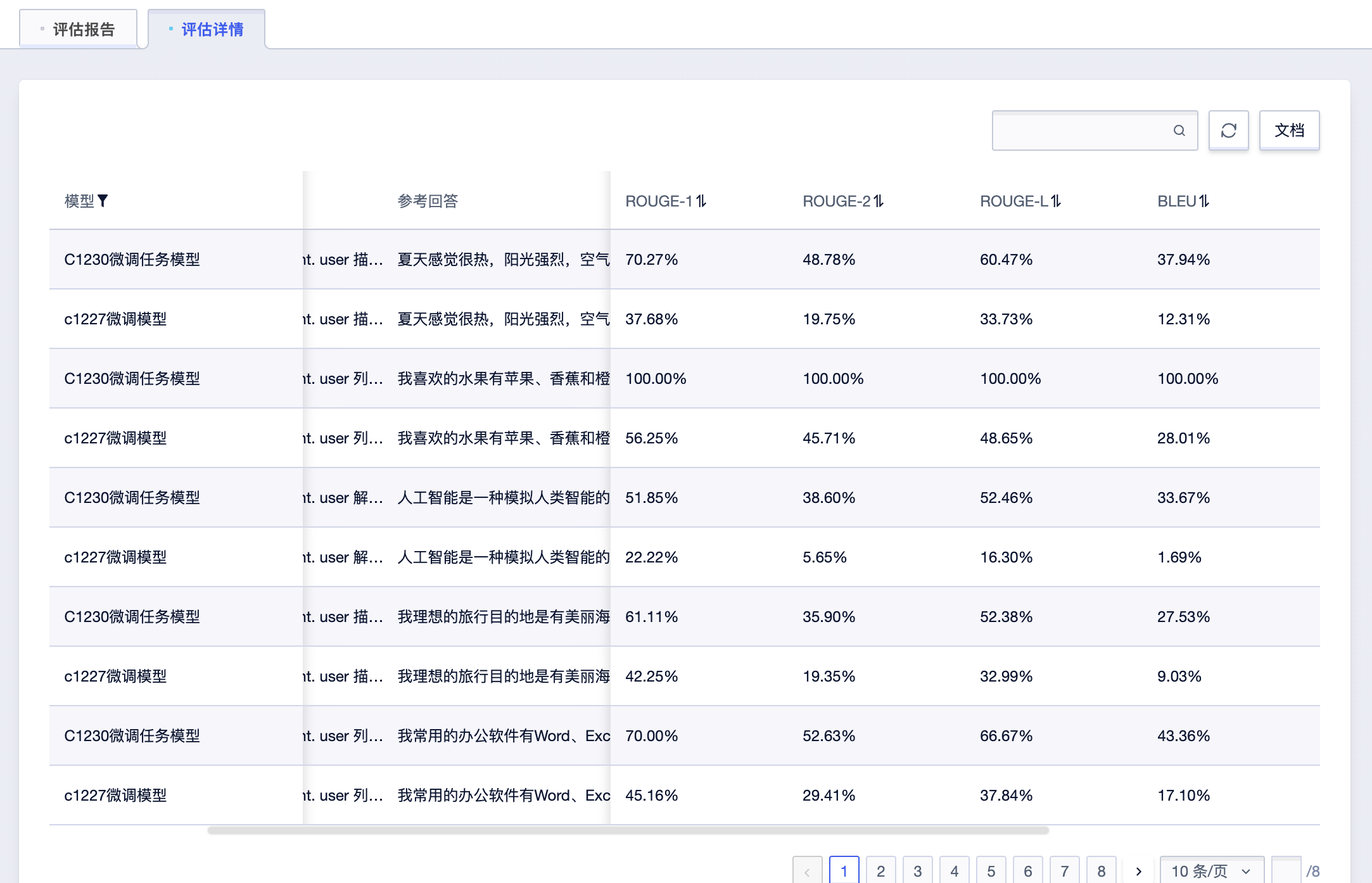Jump to last page 8
Screen dimensions: 1372x883
tap(1101, 871)
